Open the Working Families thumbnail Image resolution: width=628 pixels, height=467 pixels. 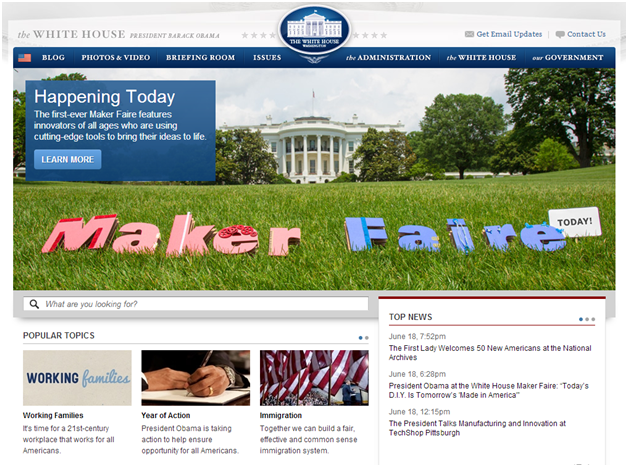pos(77,378)
